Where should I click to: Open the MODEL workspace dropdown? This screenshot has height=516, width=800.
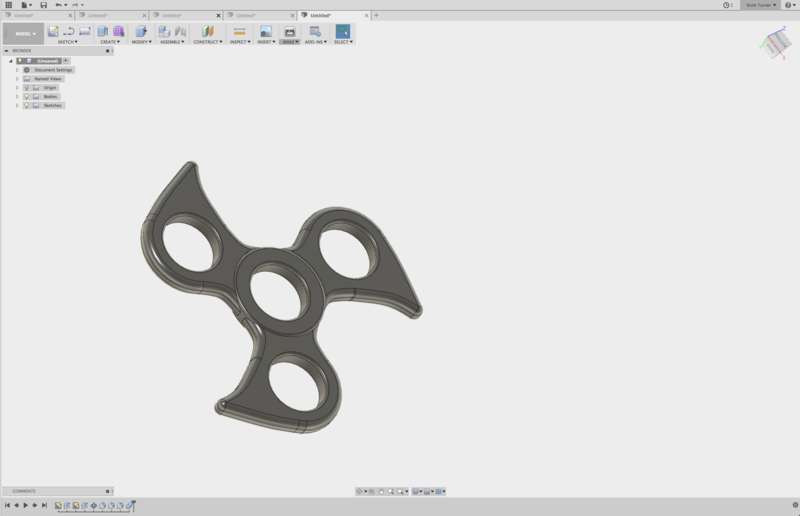24,34
